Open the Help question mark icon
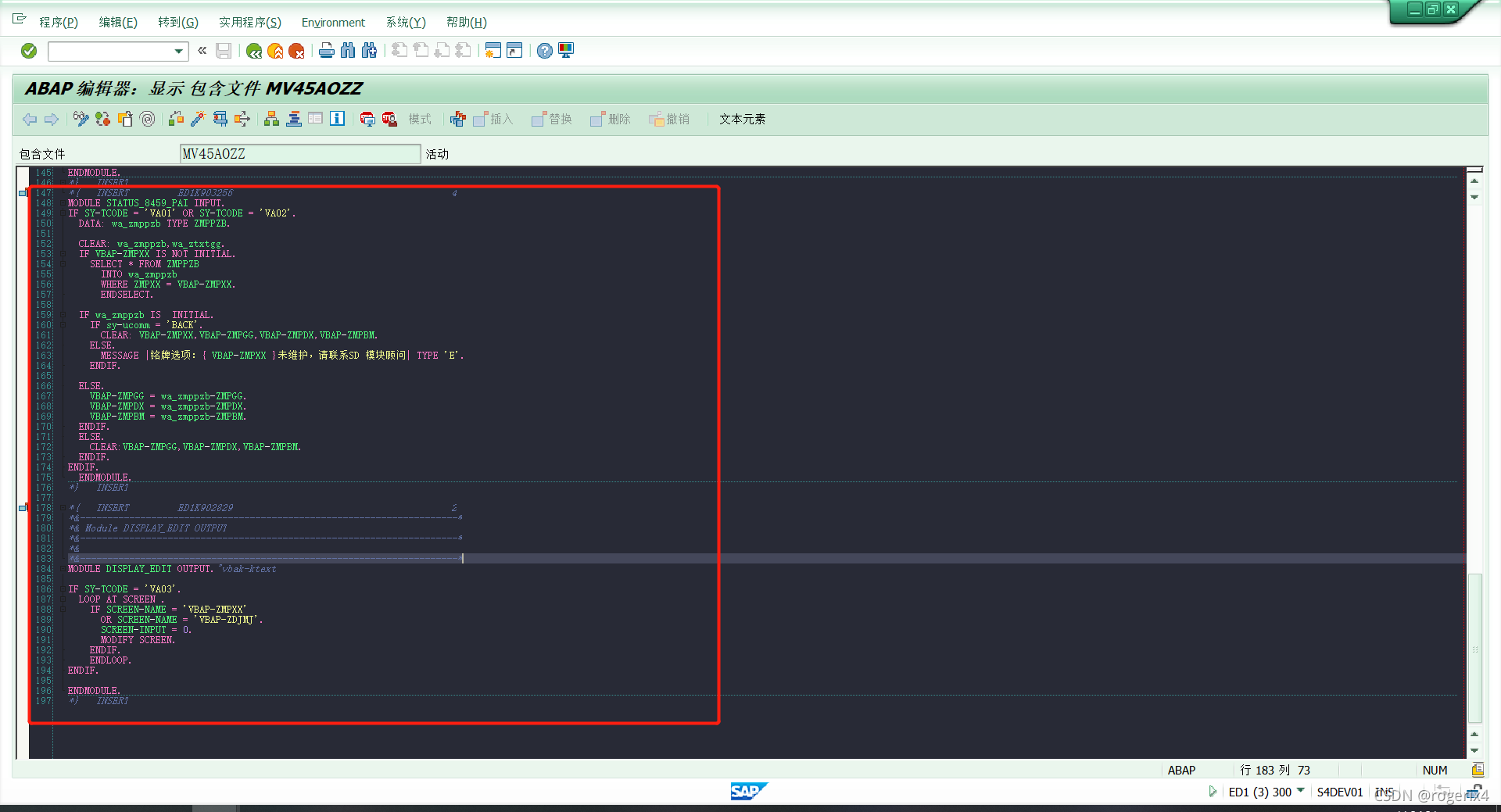This screenshot has height=812, width=1501. pyautogui.click(x=545, y=51)
